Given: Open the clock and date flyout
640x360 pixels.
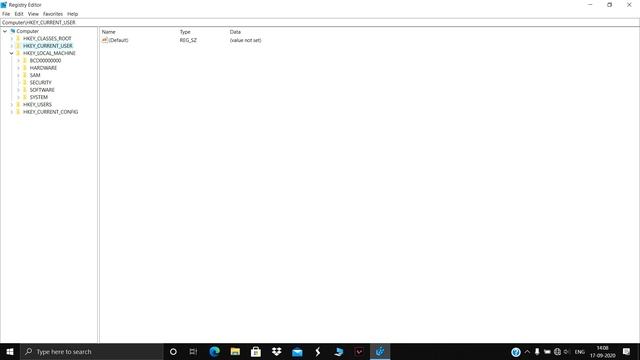Looking at the screenshot, I should click(602, 352).
